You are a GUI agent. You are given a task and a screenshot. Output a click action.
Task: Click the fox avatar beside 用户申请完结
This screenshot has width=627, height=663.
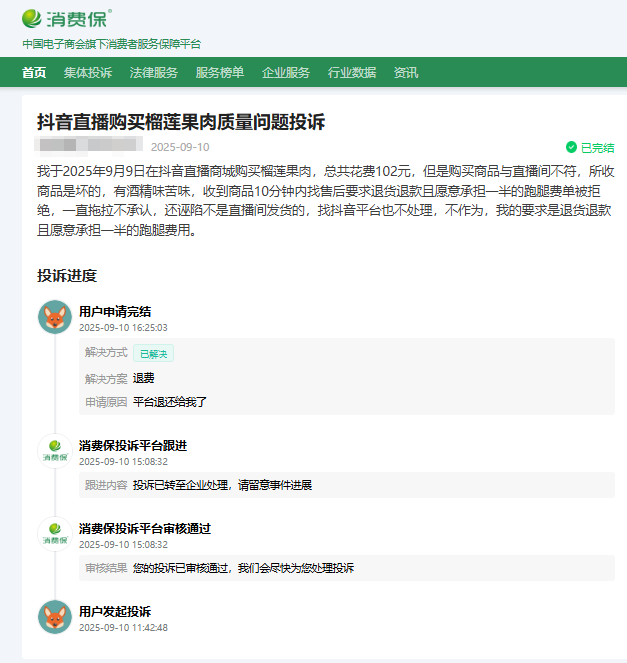(55, 317)
